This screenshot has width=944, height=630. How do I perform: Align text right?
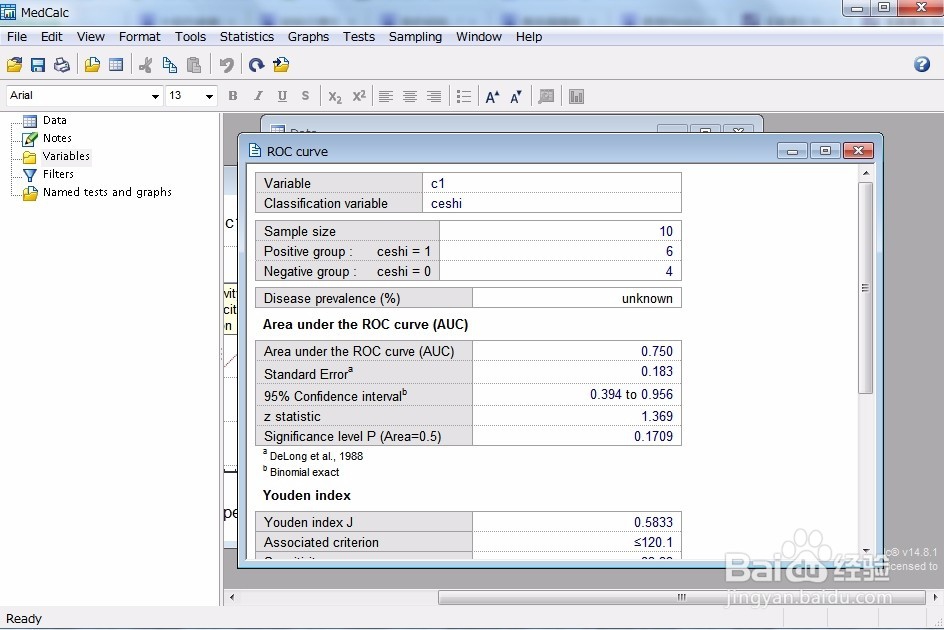434,96
